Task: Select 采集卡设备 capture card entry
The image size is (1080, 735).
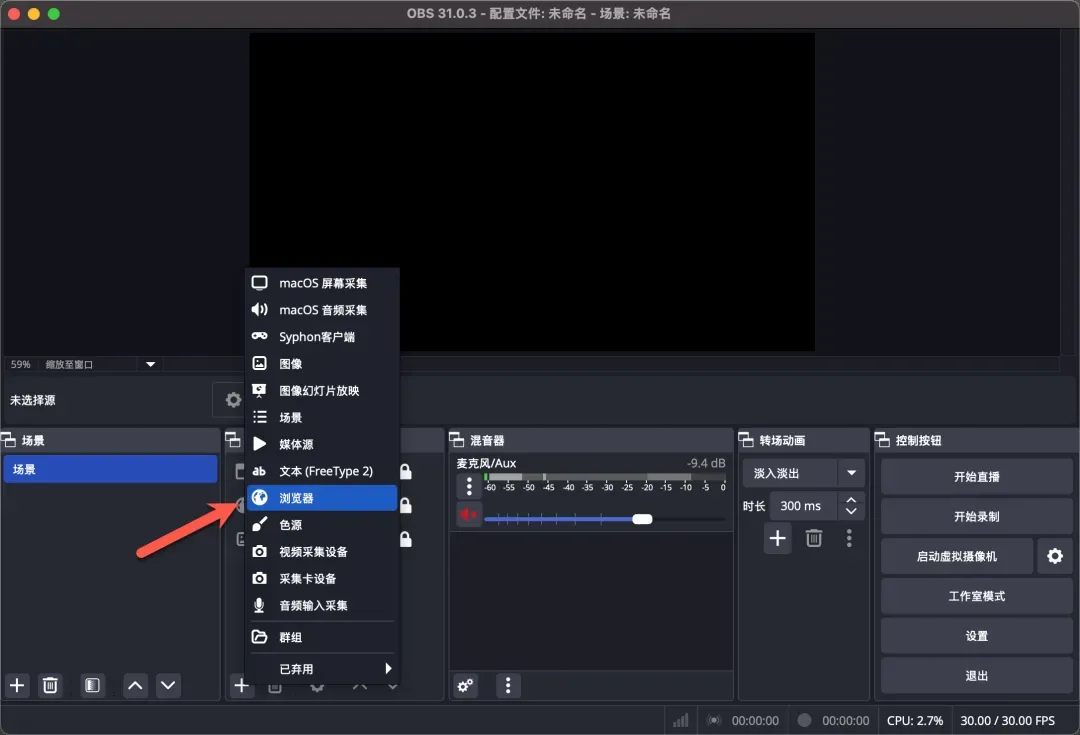Action: (322, 579)
